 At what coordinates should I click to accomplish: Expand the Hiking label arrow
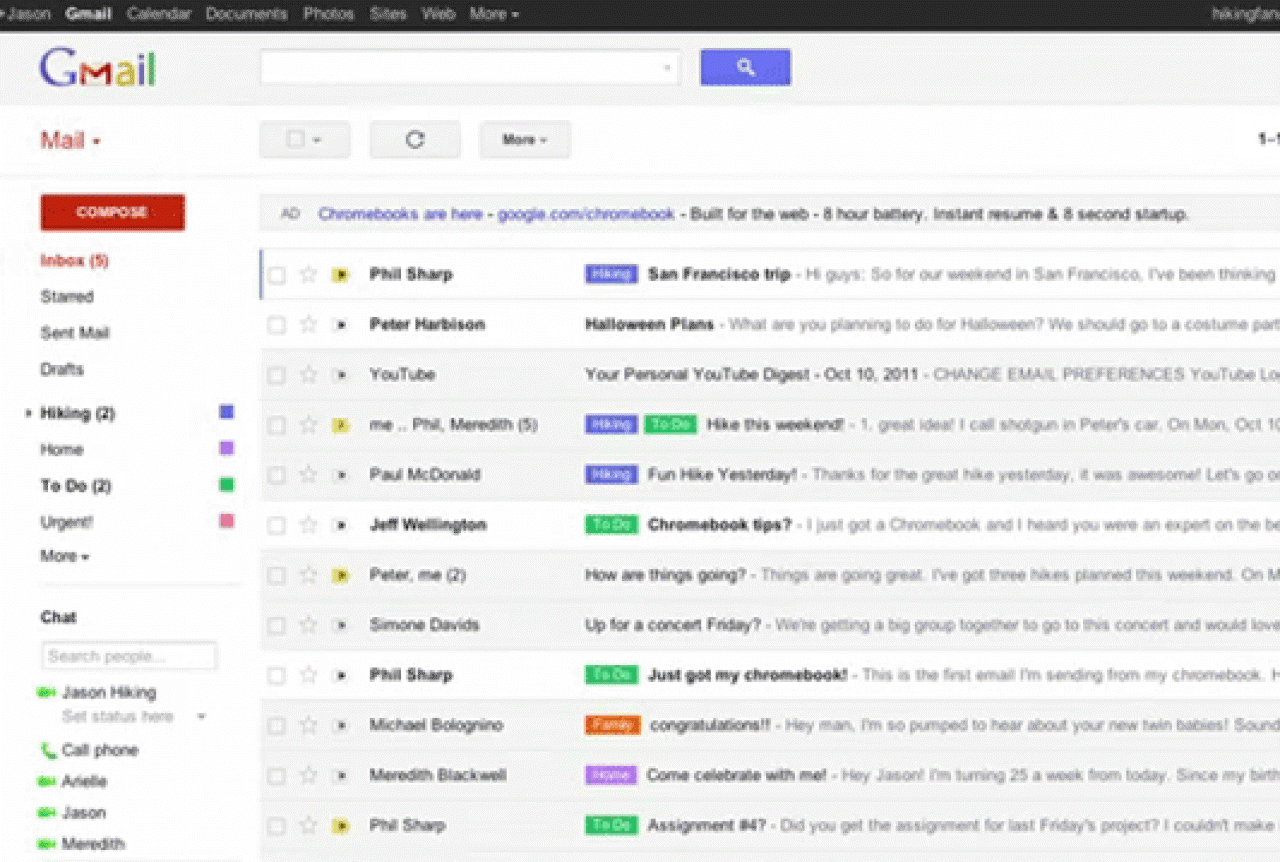(x=29, y=413)
